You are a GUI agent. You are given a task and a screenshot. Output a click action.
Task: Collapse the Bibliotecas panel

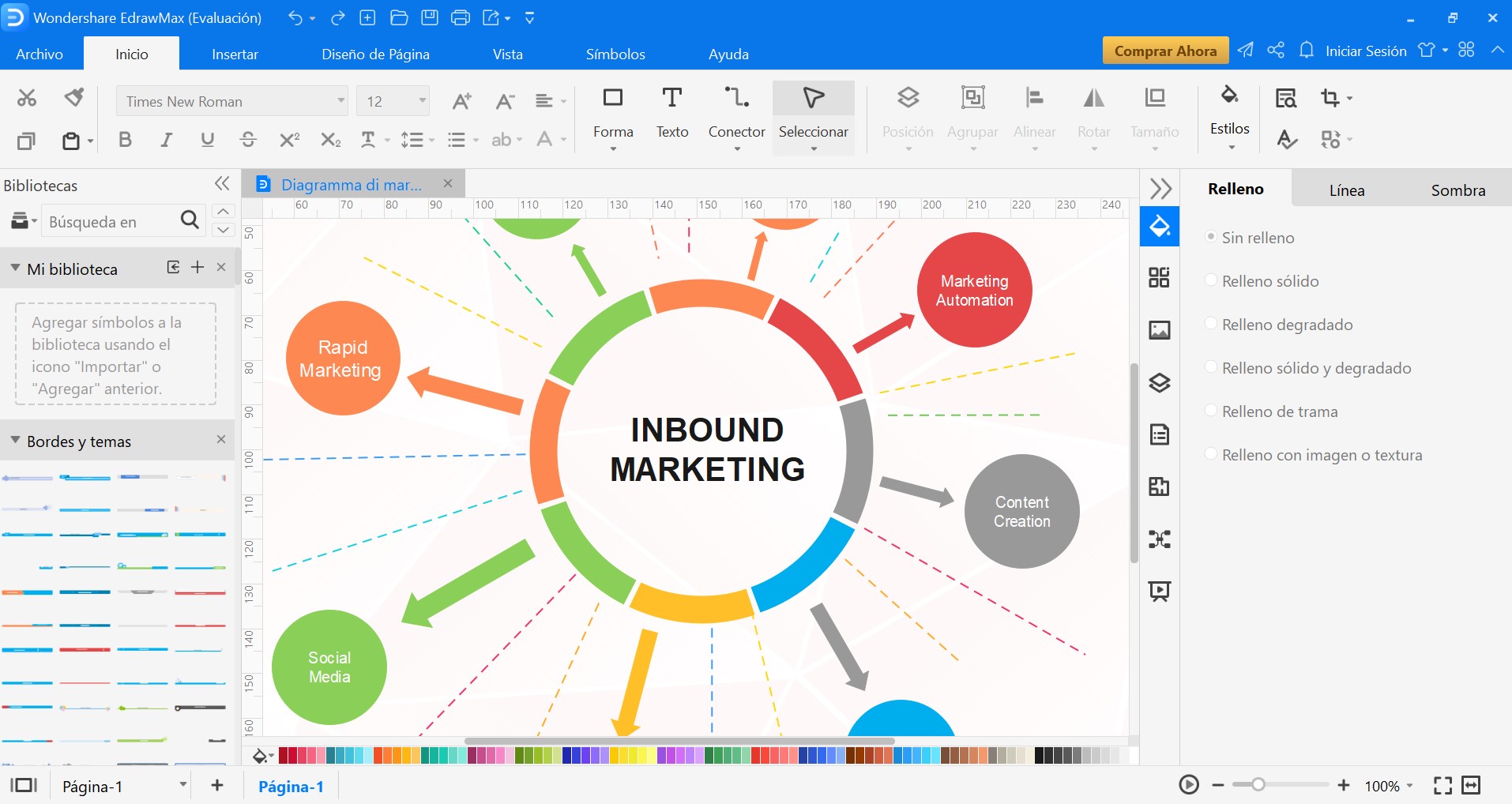coord(222,184)
